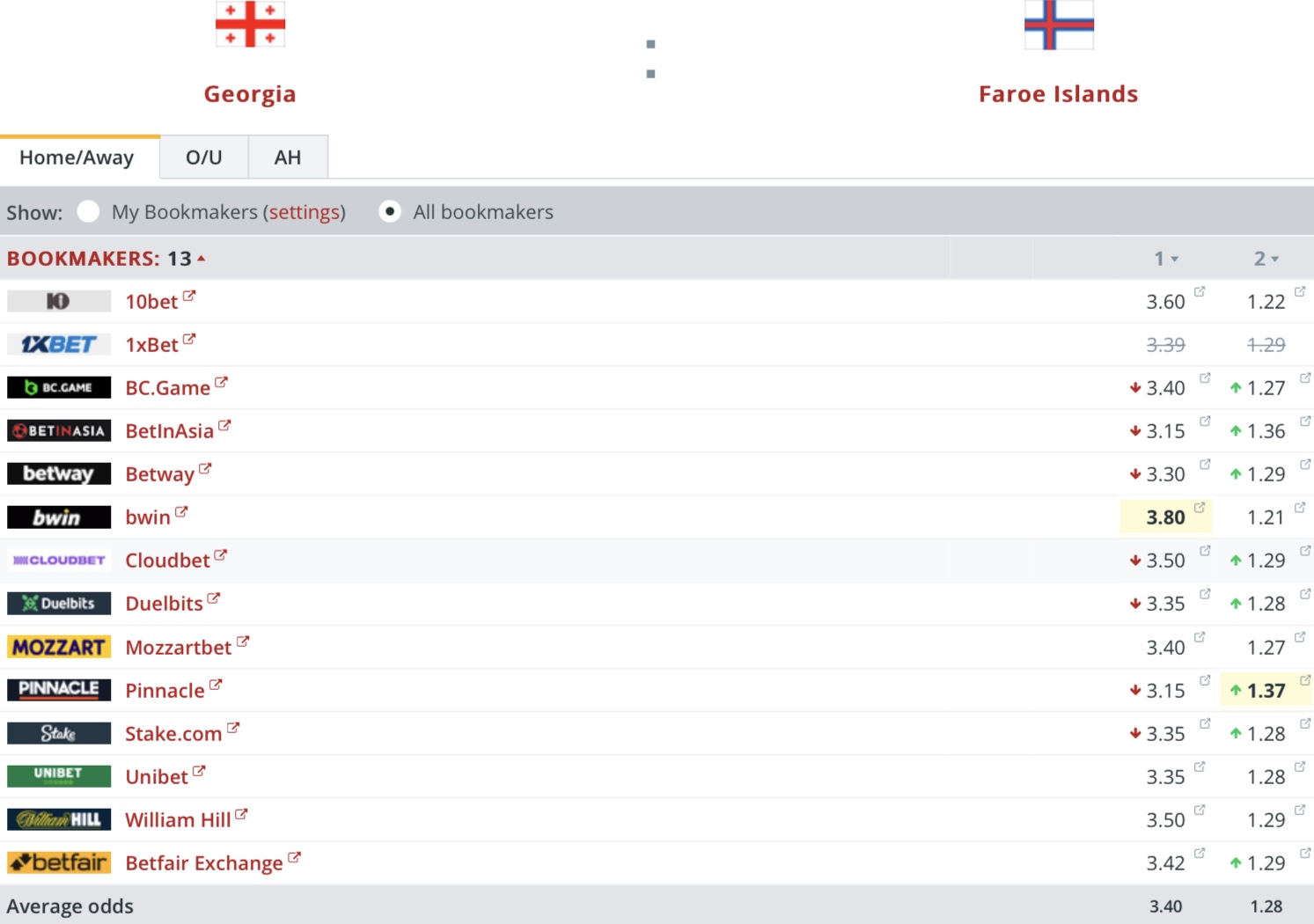The image size is (1314, 924).
Task: Click 10bet 1.22 away odds
Action: tap(1266, 302)
